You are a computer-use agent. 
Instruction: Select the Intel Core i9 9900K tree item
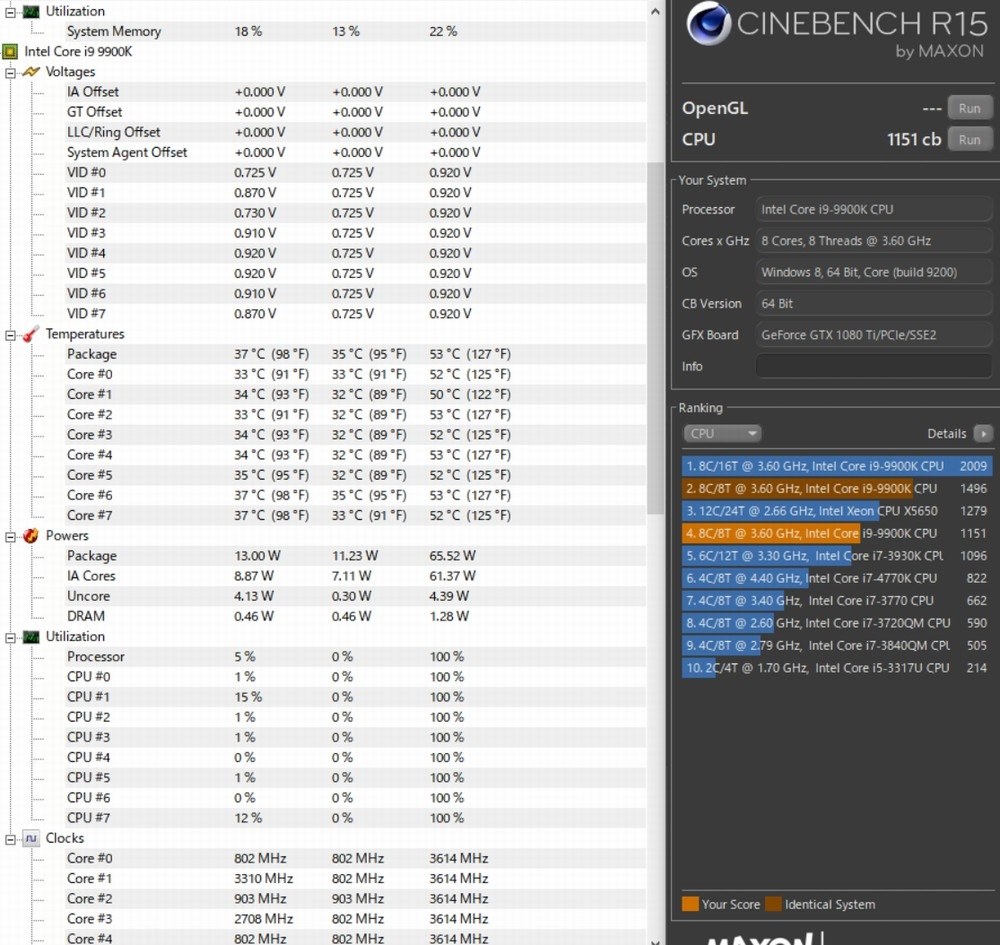(x=78, y=52)
